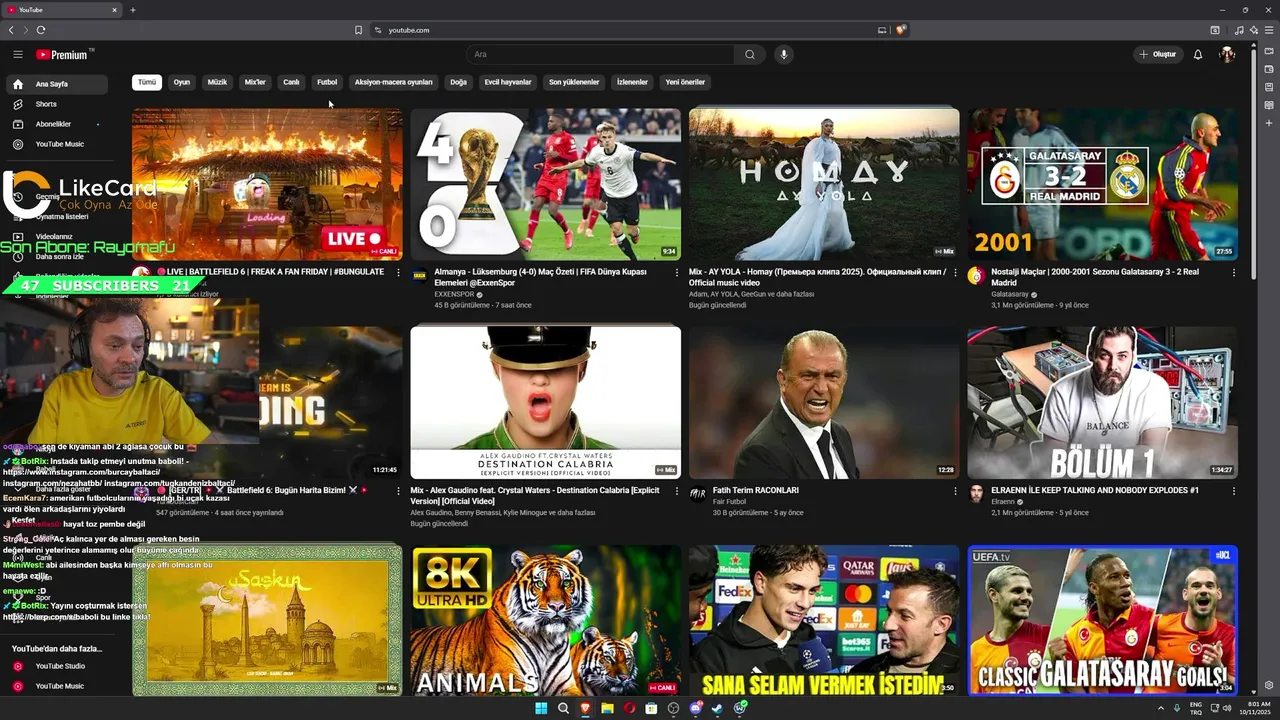This screenshot has width=1280, height=720.
Task: Open File Explorer from the taskbar
Action: point(607,708)
